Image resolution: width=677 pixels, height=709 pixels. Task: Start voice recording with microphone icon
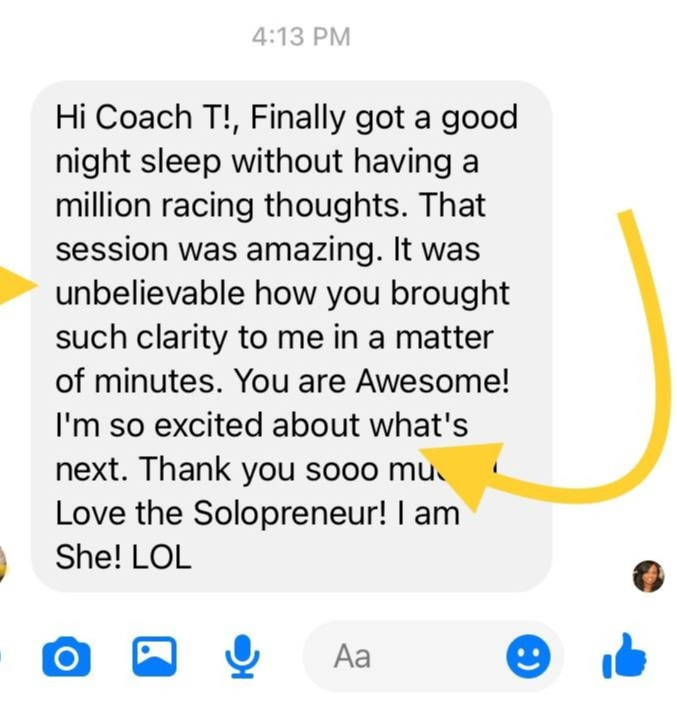[x=242, y=657]
